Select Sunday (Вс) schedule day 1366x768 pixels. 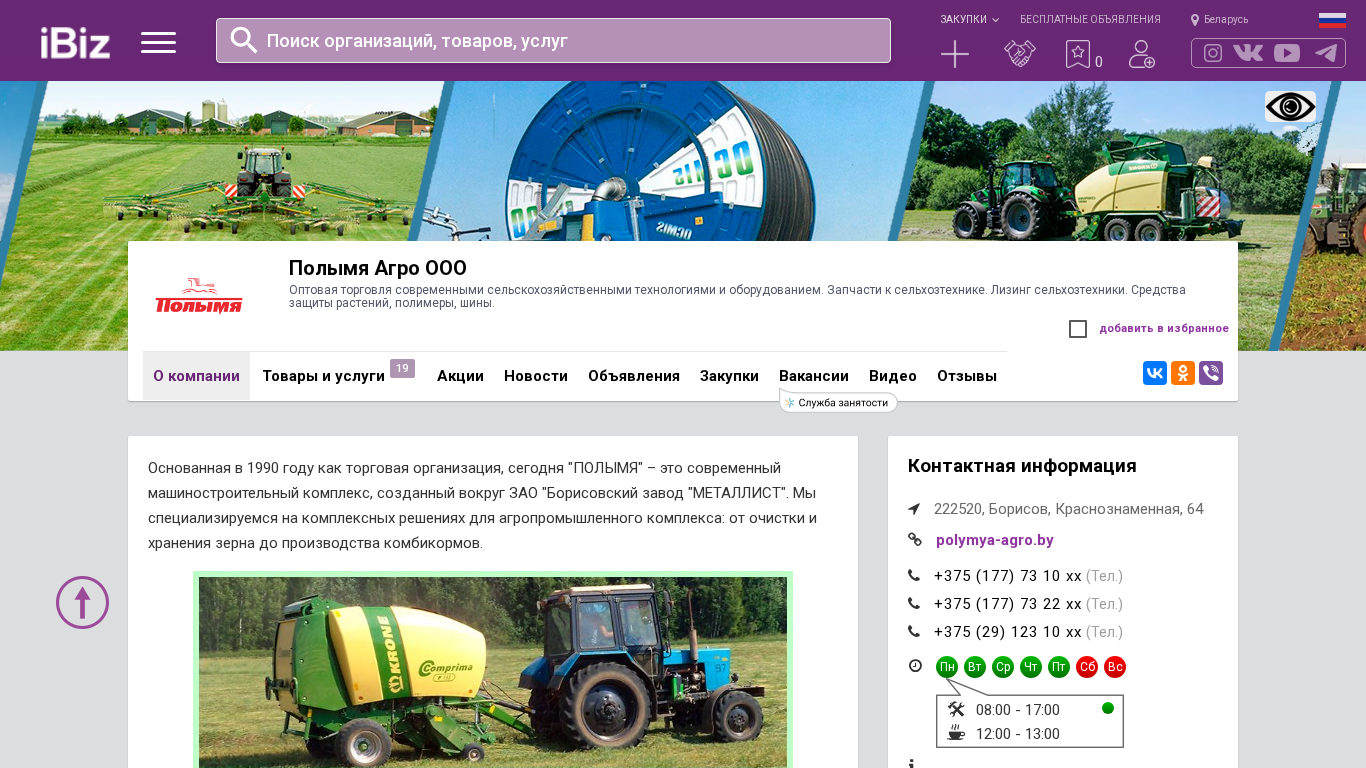click(1115, 667)
